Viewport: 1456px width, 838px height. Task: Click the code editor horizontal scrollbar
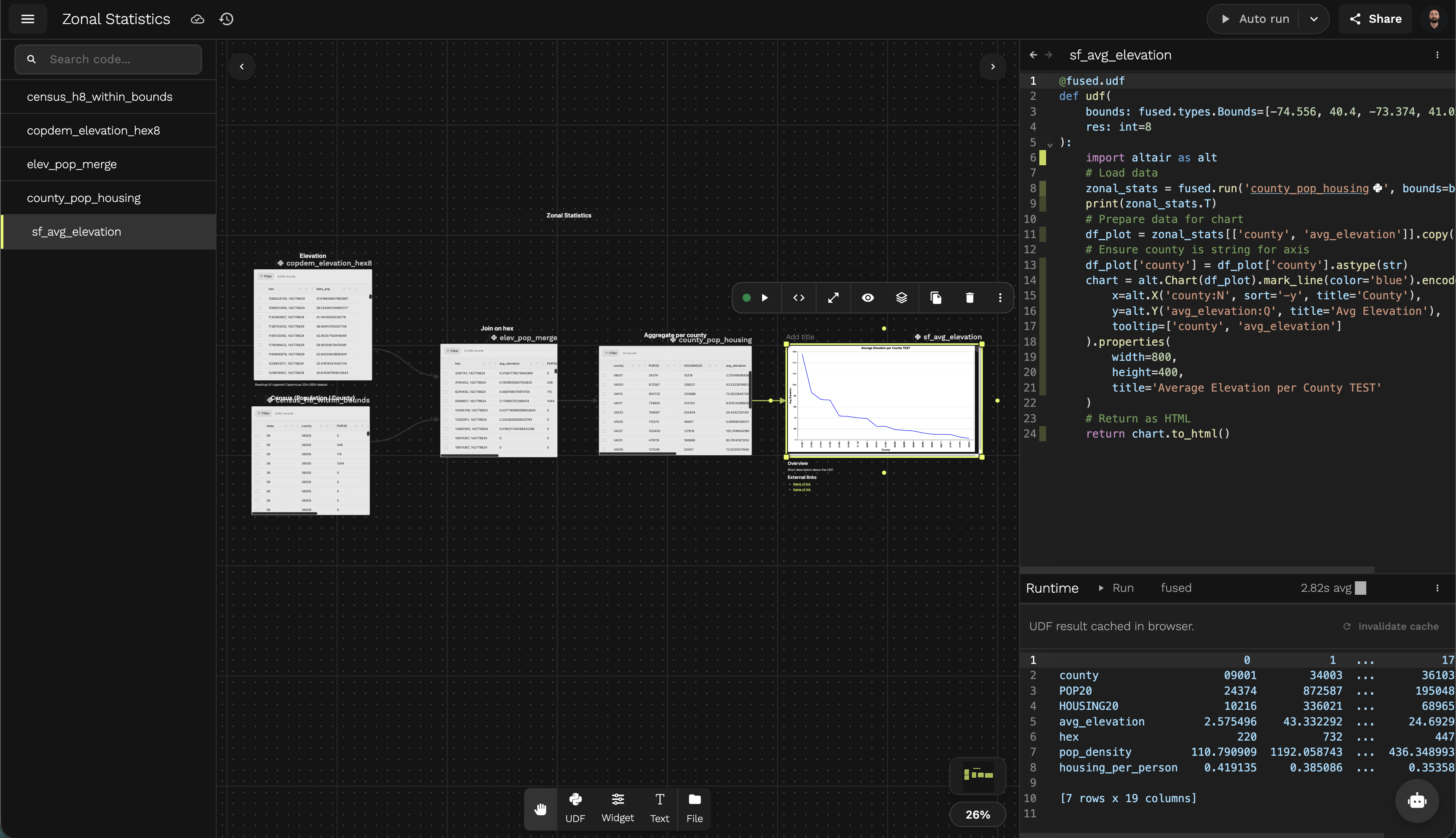tap(1197, 570)
